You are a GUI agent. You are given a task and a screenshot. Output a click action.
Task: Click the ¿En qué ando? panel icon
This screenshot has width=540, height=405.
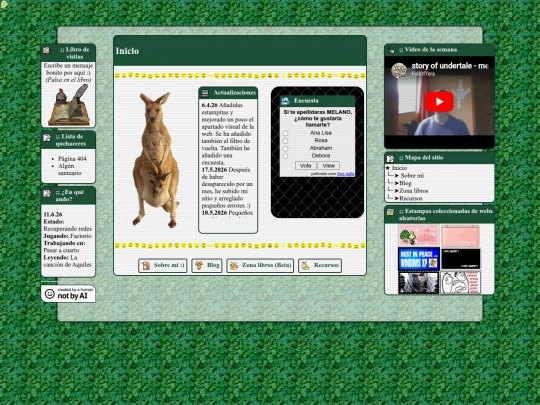point(47,193)
